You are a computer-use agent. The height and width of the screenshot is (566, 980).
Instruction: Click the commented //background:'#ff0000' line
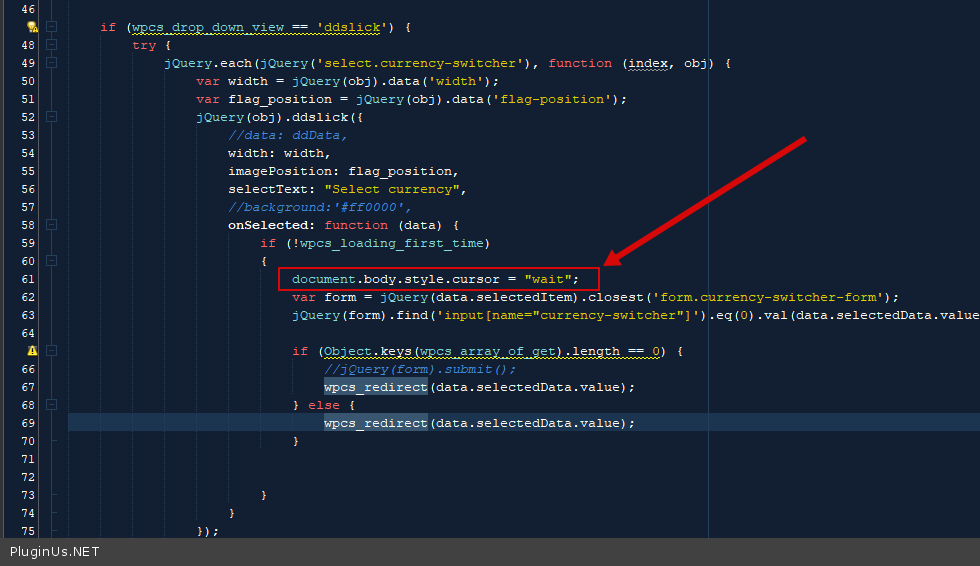[x=306, y=207]
